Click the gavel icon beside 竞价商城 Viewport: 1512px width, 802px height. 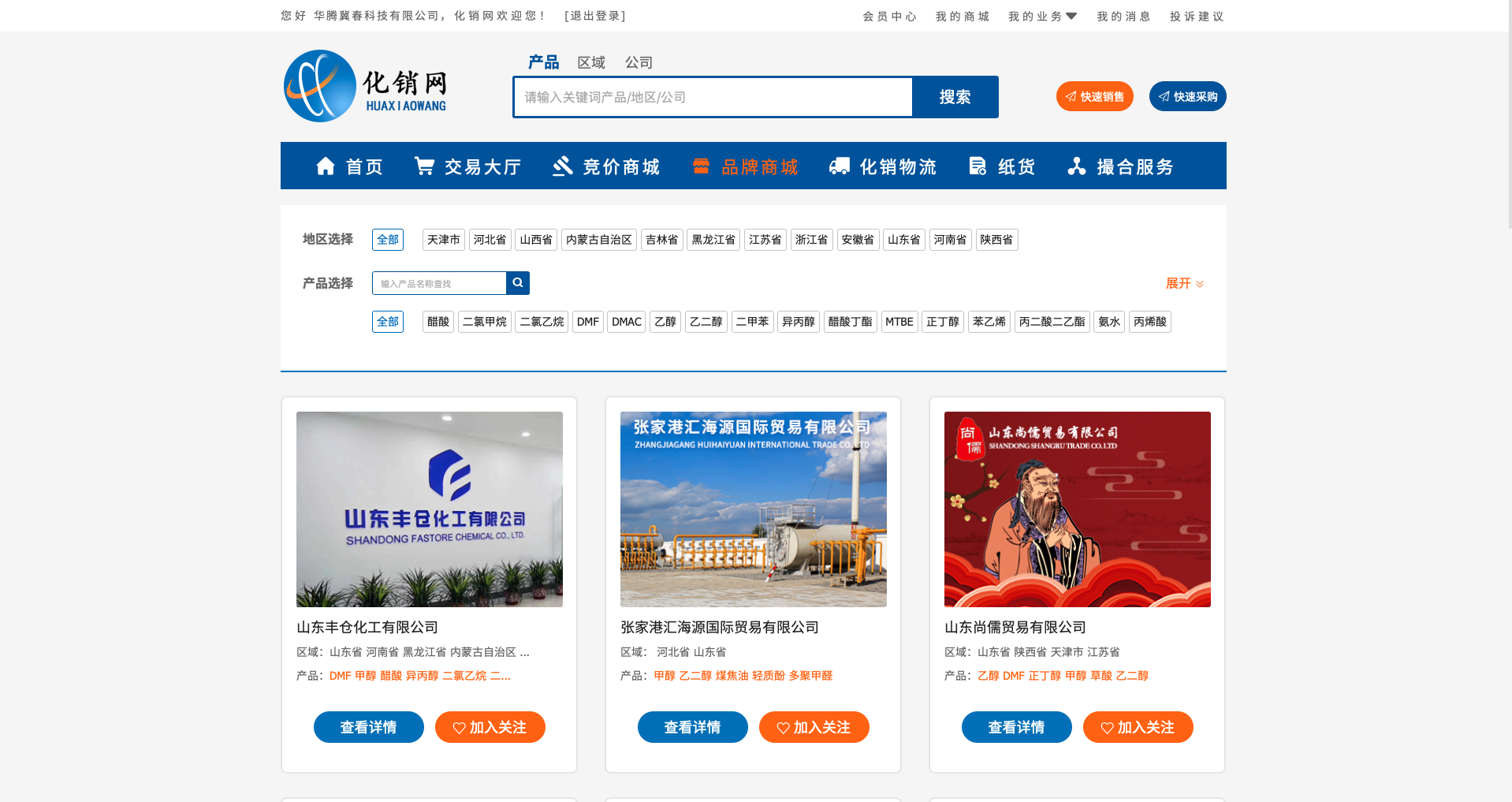point(562,166)
